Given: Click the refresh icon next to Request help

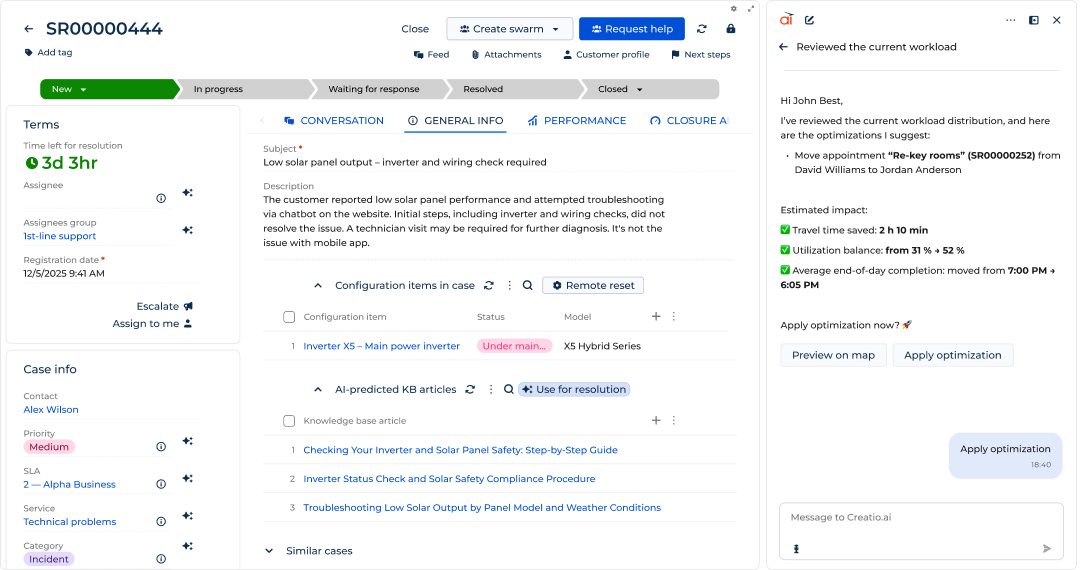Looking at the screenshot, I should click(702, 29).
